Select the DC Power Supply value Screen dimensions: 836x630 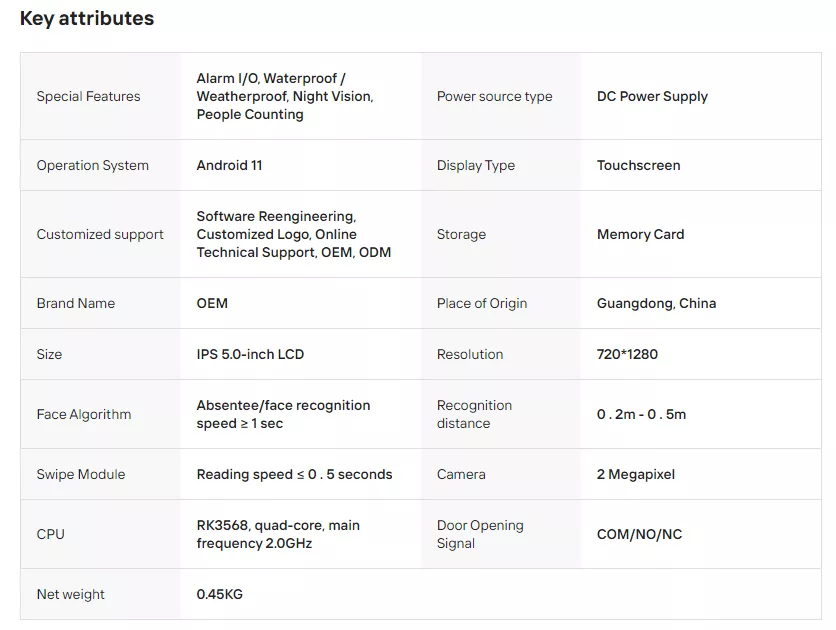pyautogui.click(x=652, y=96)
